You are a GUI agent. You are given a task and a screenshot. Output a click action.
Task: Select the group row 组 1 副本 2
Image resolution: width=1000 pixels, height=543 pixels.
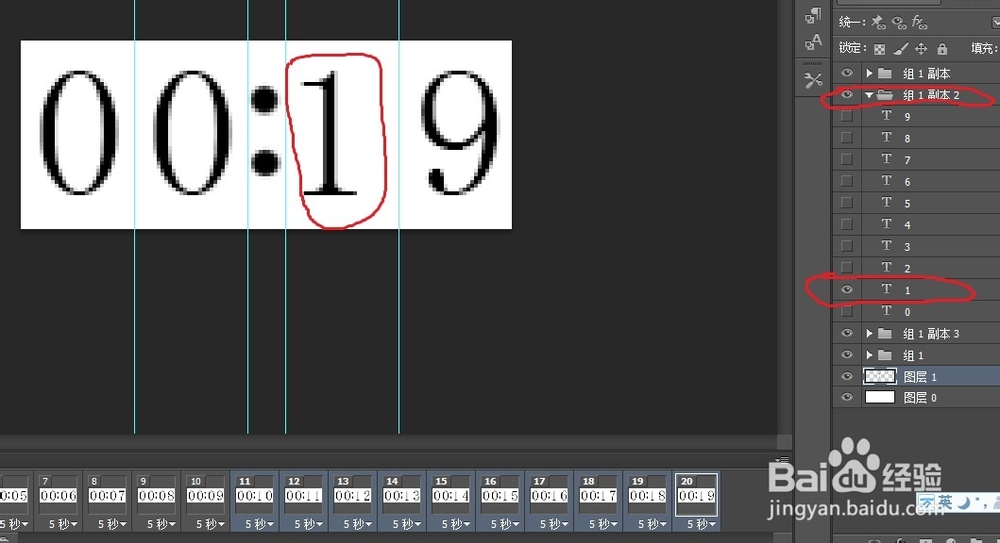pyautogui.click(x=916, y=95)
